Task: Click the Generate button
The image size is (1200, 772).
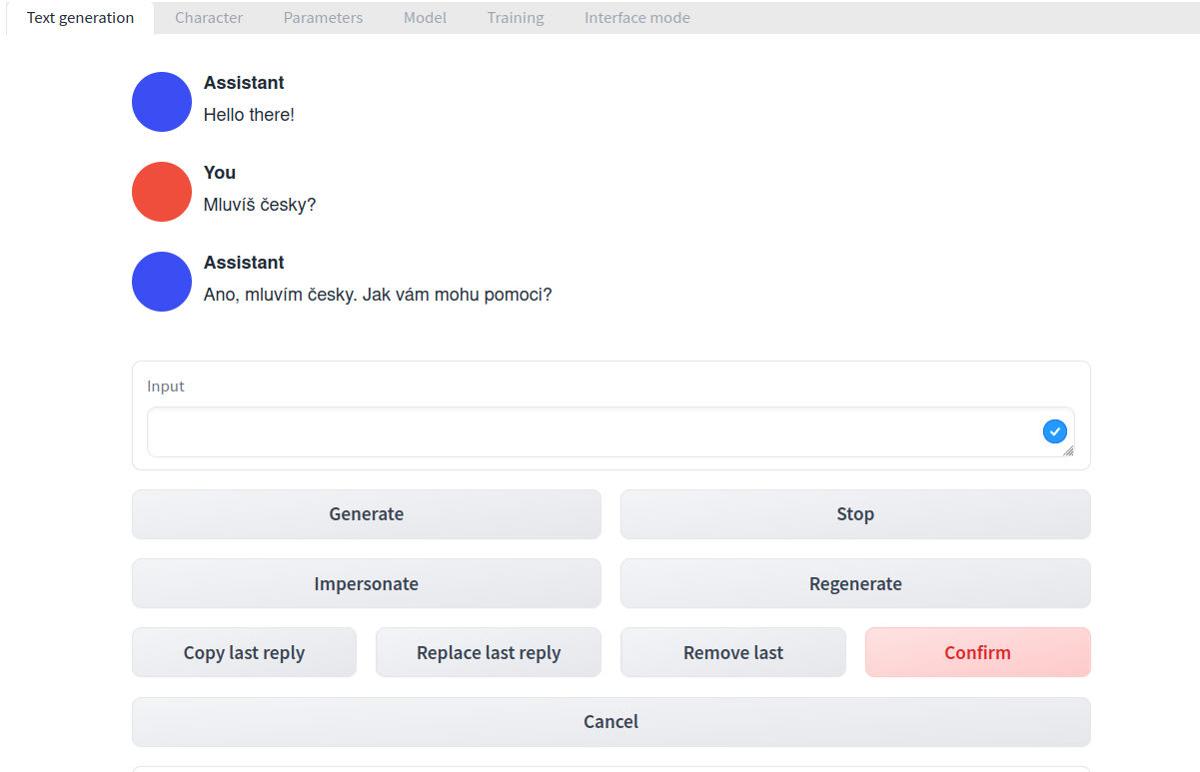Action: pyautogui.click(x=366, y=514)
